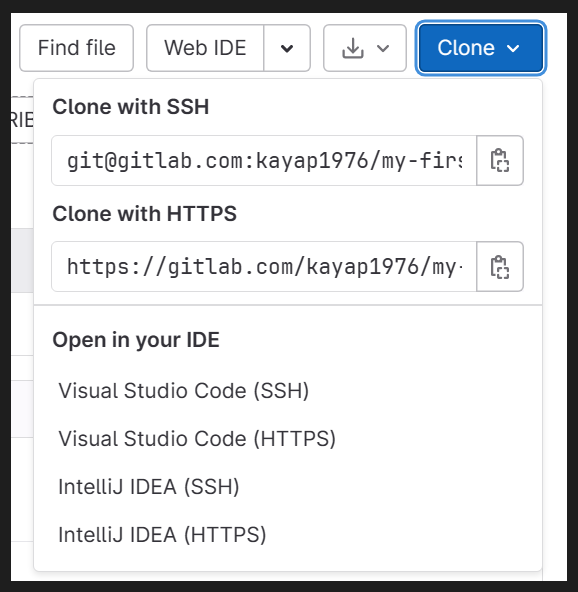Screen dimensions: 578x592
Task: Click the Find file button
Action: click(76, 48)
